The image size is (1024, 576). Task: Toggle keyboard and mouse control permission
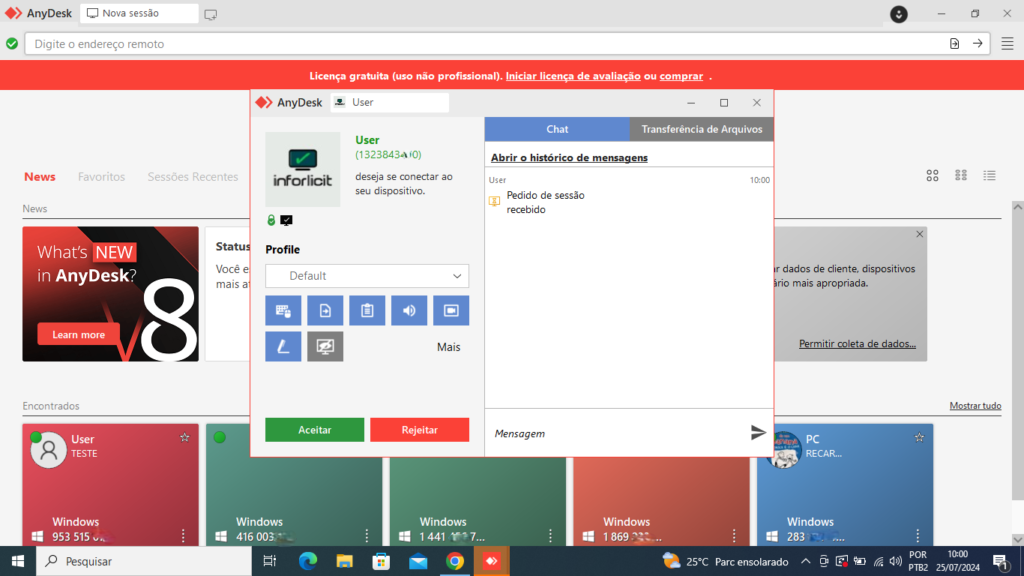283,311
